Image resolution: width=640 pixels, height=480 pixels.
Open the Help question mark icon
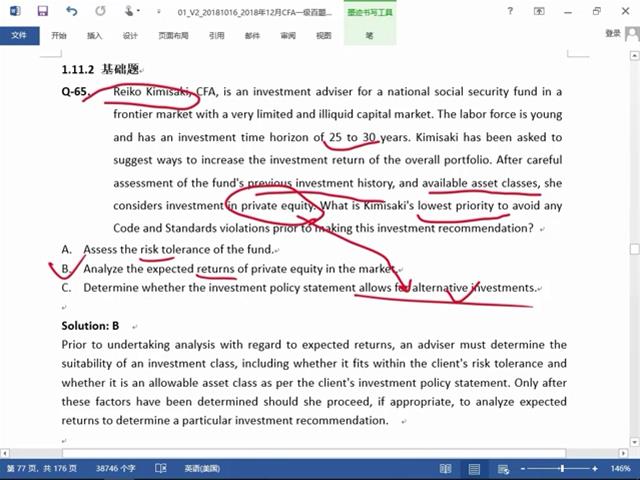pos(510,11)
